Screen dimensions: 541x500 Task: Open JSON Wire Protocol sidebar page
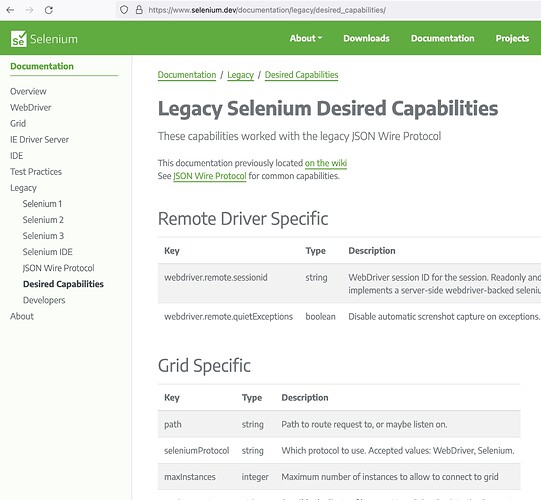click(x=58, y=268)
